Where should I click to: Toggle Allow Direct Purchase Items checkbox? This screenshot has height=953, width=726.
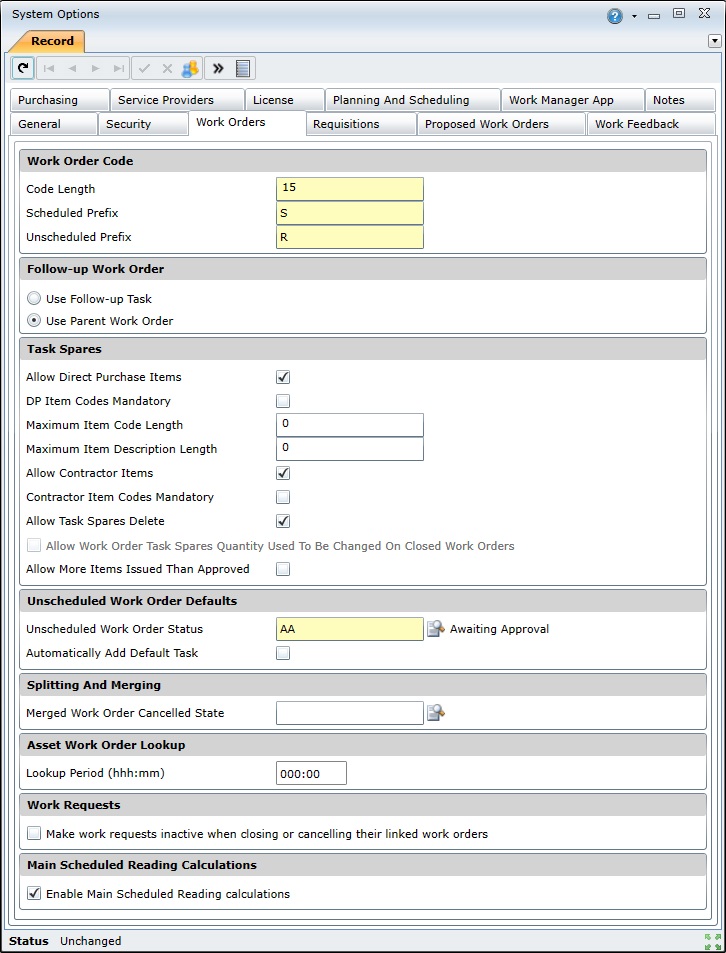click(x=283, y=377)
